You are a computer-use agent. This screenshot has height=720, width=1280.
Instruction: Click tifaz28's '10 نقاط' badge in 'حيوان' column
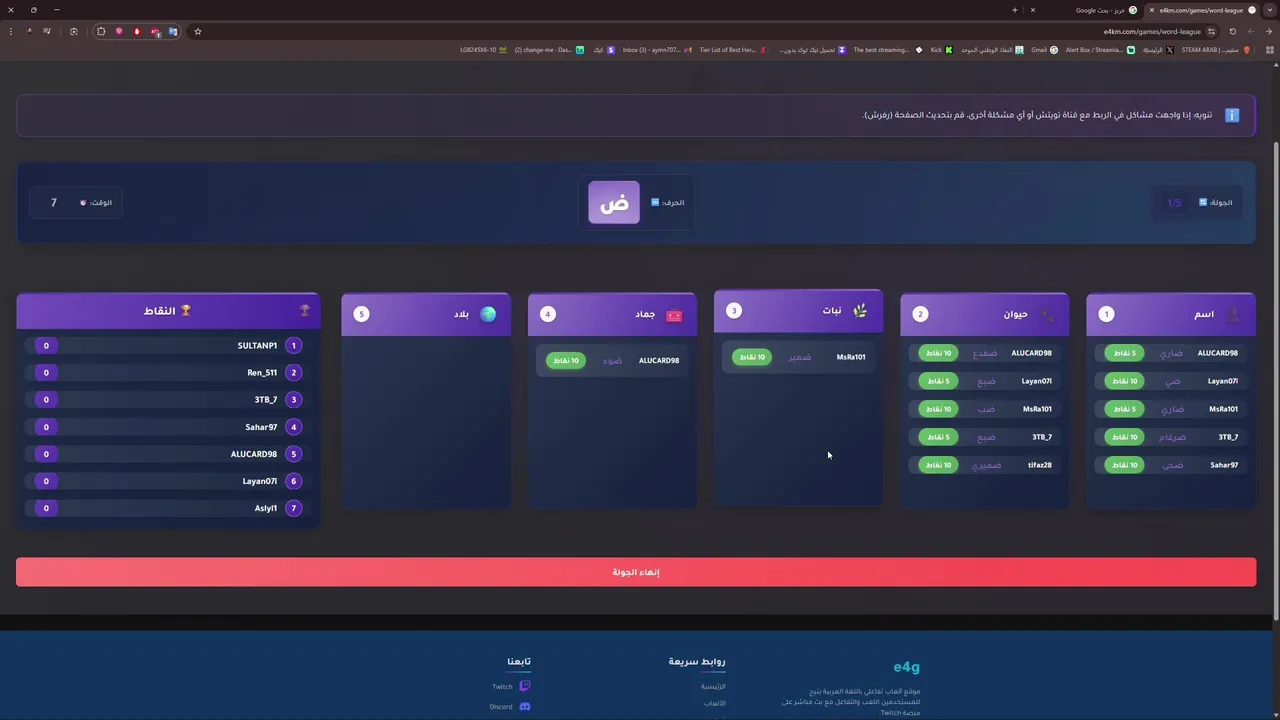(938, 465)
